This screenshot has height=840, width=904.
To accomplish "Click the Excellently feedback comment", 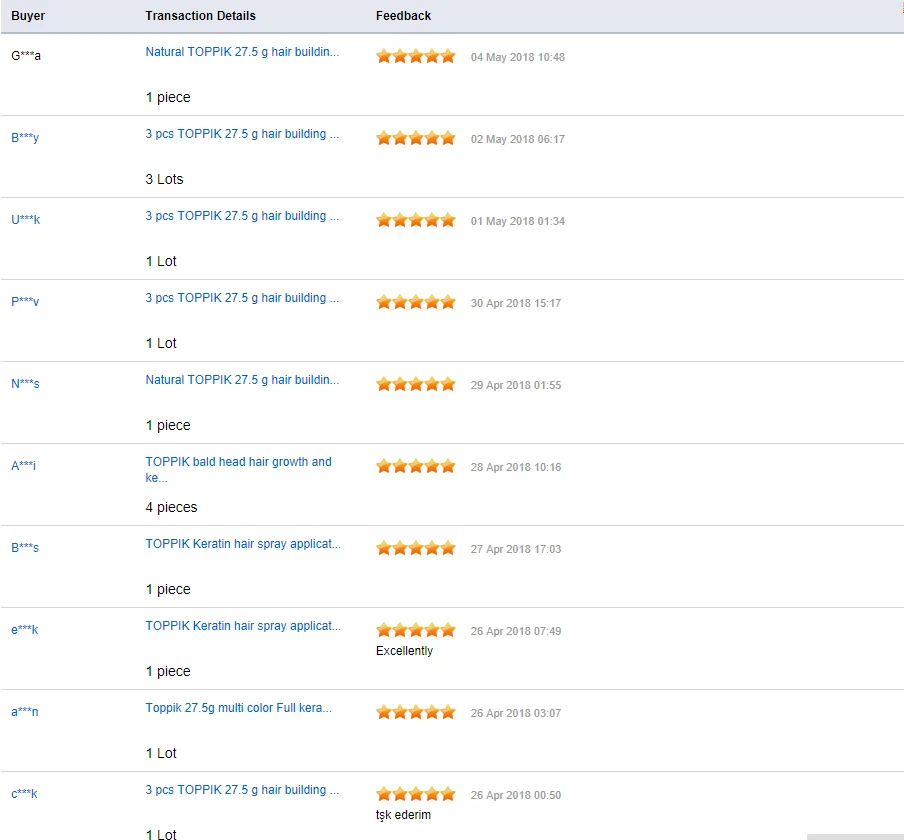I will (404, 650).
